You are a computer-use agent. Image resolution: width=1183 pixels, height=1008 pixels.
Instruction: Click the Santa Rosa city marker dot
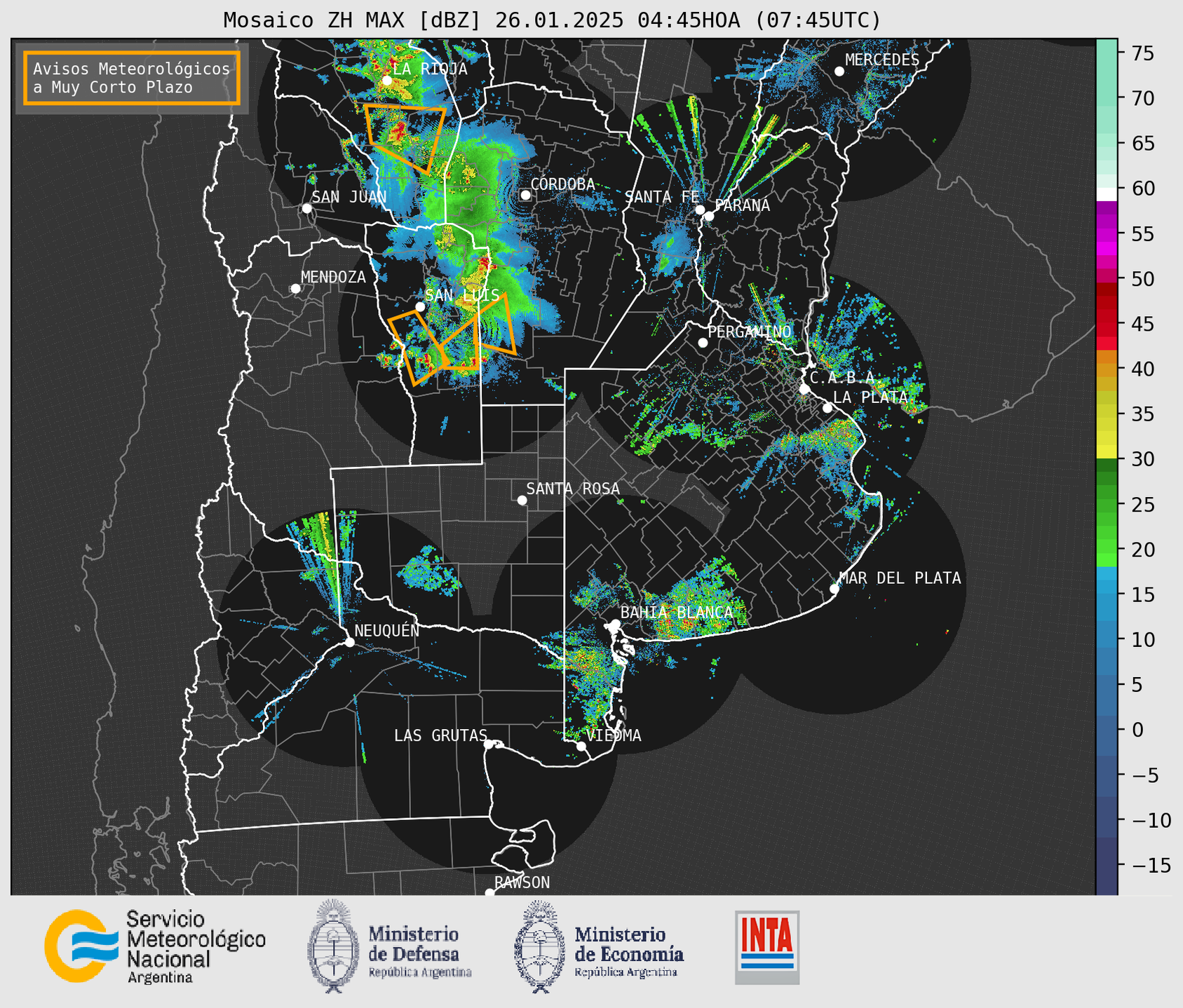tap(522, 500)
